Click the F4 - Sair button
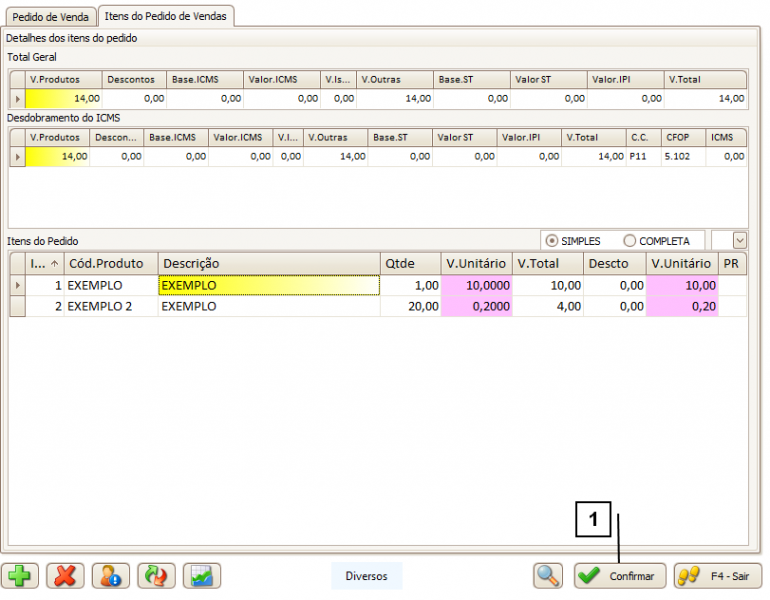770x600 pixels. pos(718,576)
